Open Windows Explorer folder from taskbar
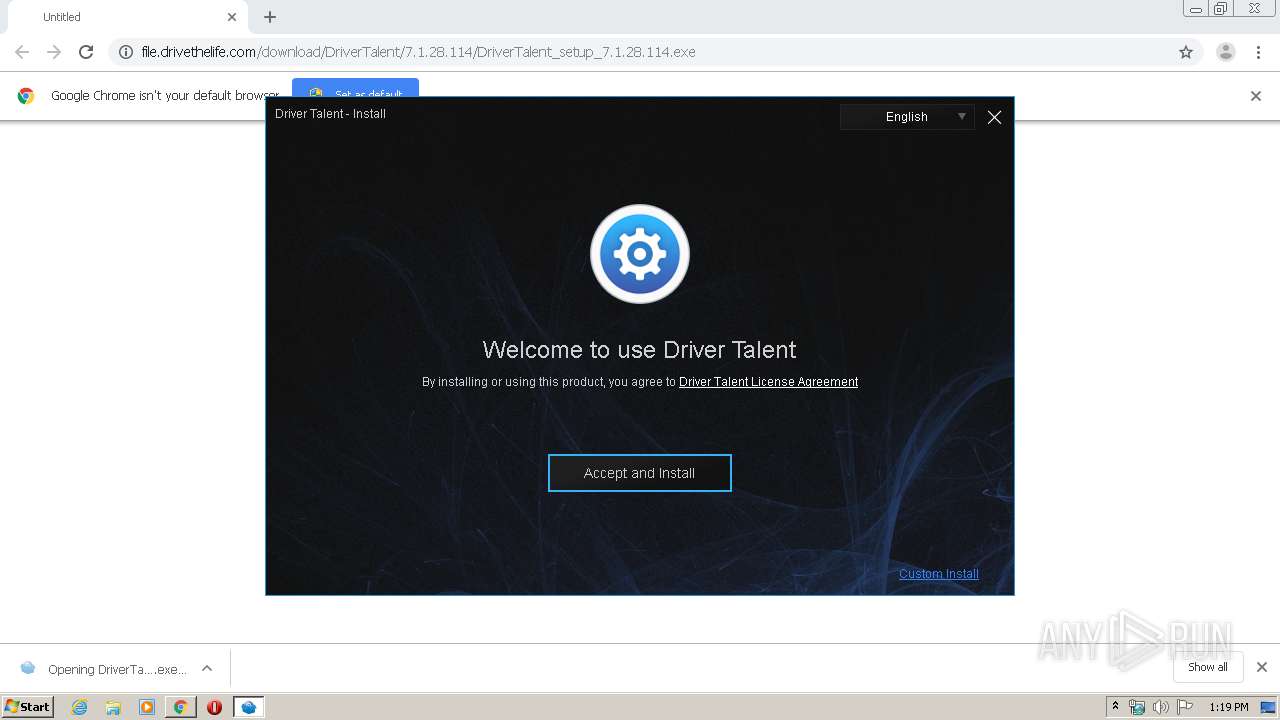The width and height of the screenshot is (1280, 720). tap(113, 707)
